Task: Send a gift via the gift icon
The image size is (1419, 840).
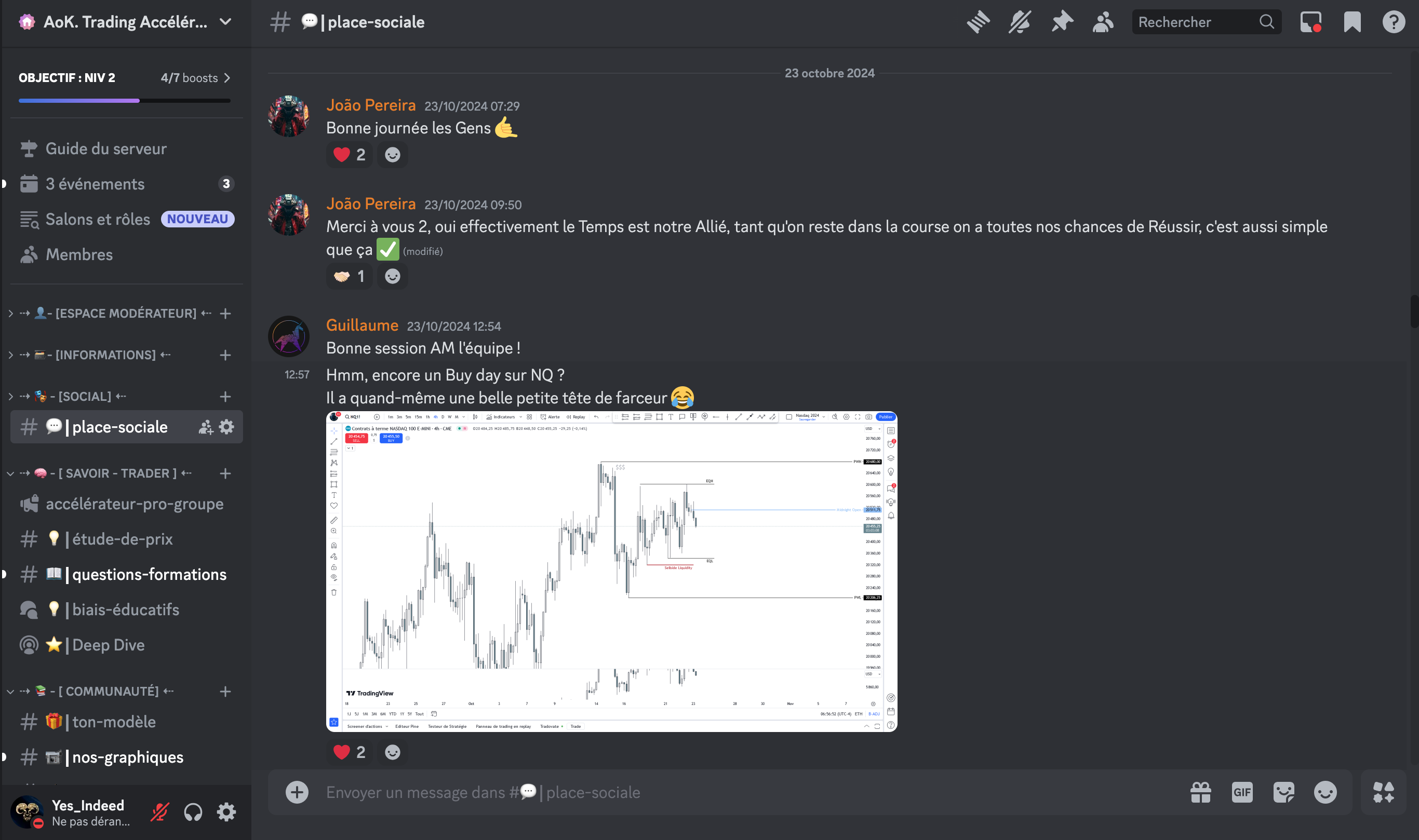Action: tap(1200, 792)
